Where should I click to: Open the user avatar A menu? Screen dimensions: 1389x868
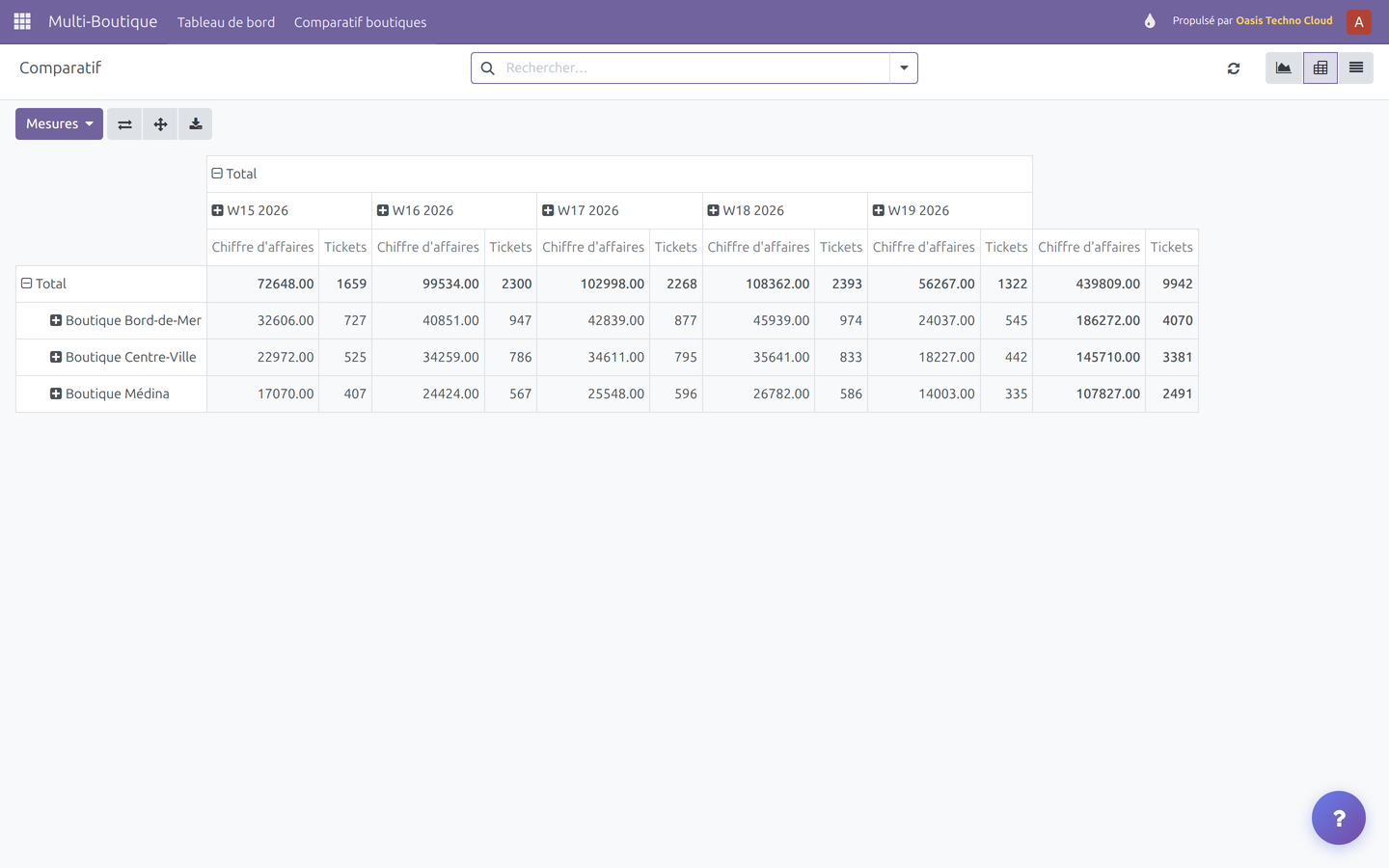tap(1358, 21)
